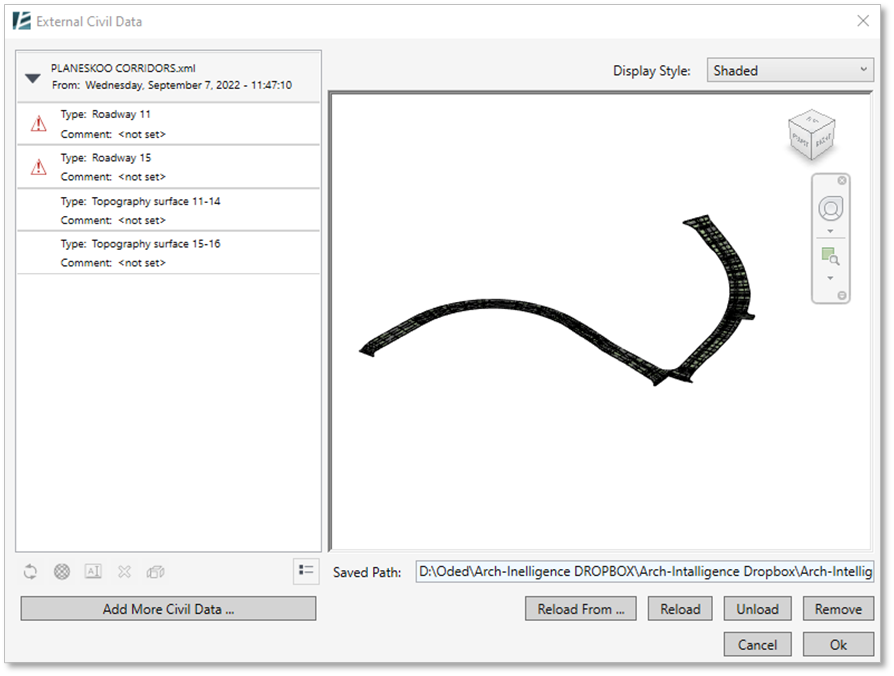This screenshot has height=676, width=894.
Task: Select Topography surface 11-14 item
Action: pos(169,210)
